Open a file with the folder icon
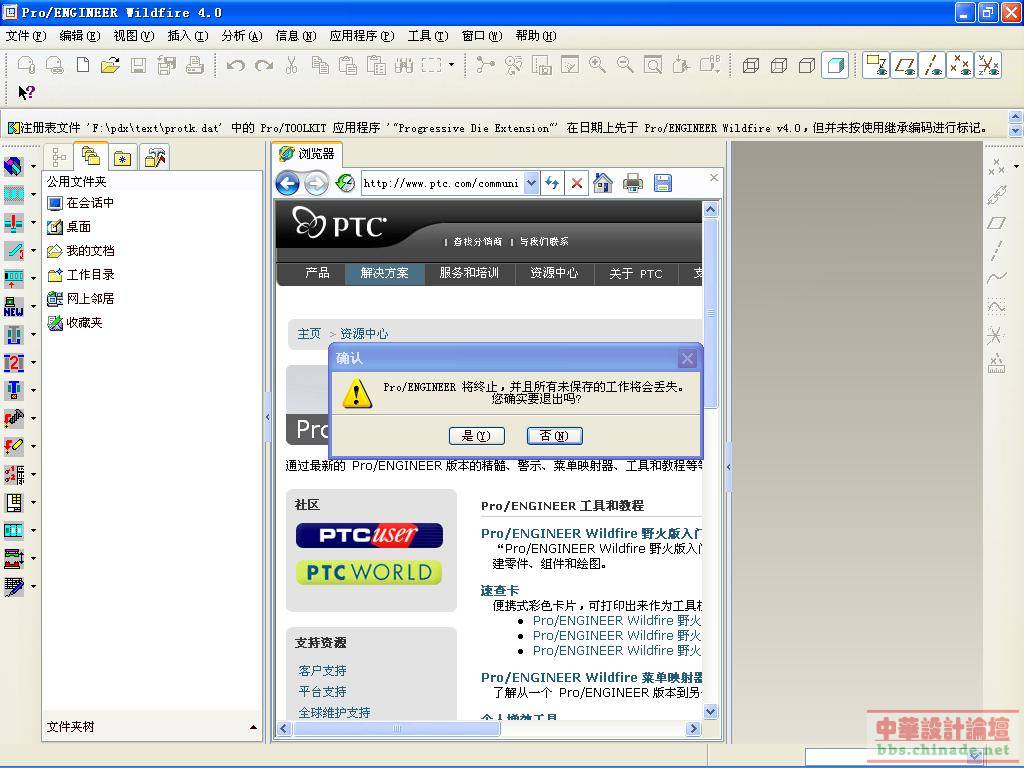Viewport: 1024px width, 768px height. 110,65
